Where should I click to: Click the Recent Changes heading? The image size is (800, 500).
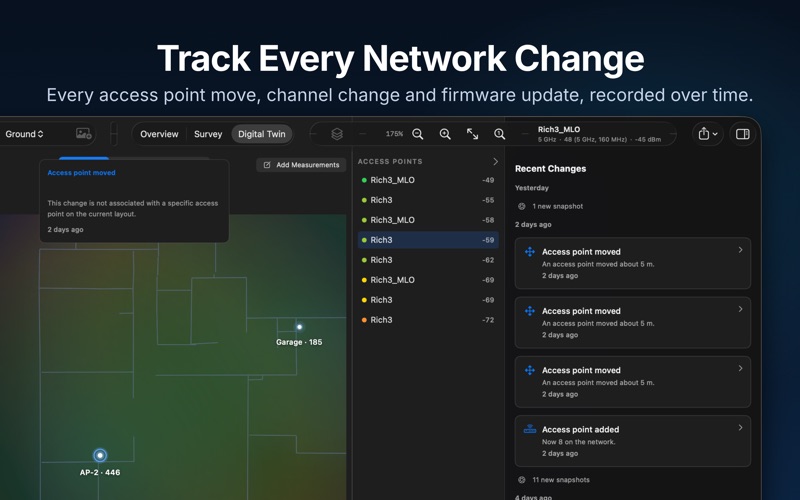point(550,169)
